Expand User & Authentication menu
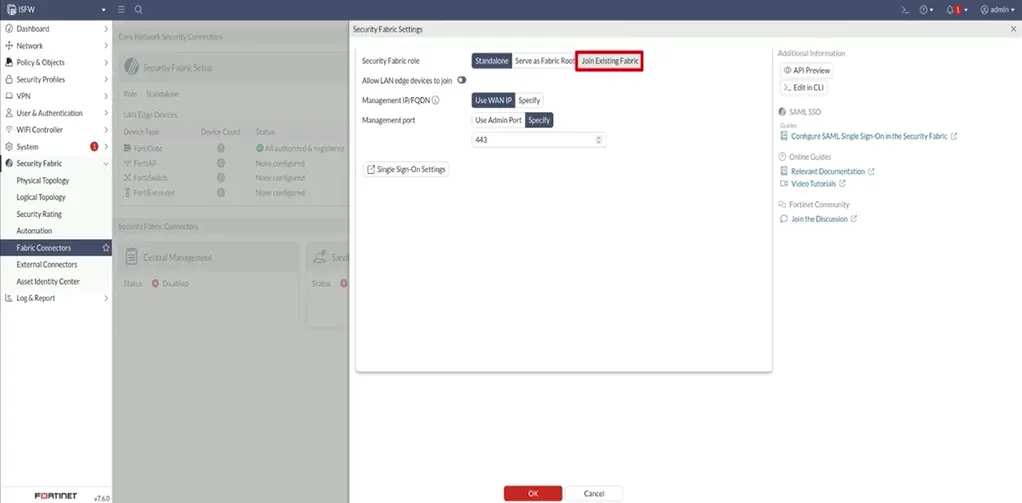The image size is (1022, 503). point(56,113)
